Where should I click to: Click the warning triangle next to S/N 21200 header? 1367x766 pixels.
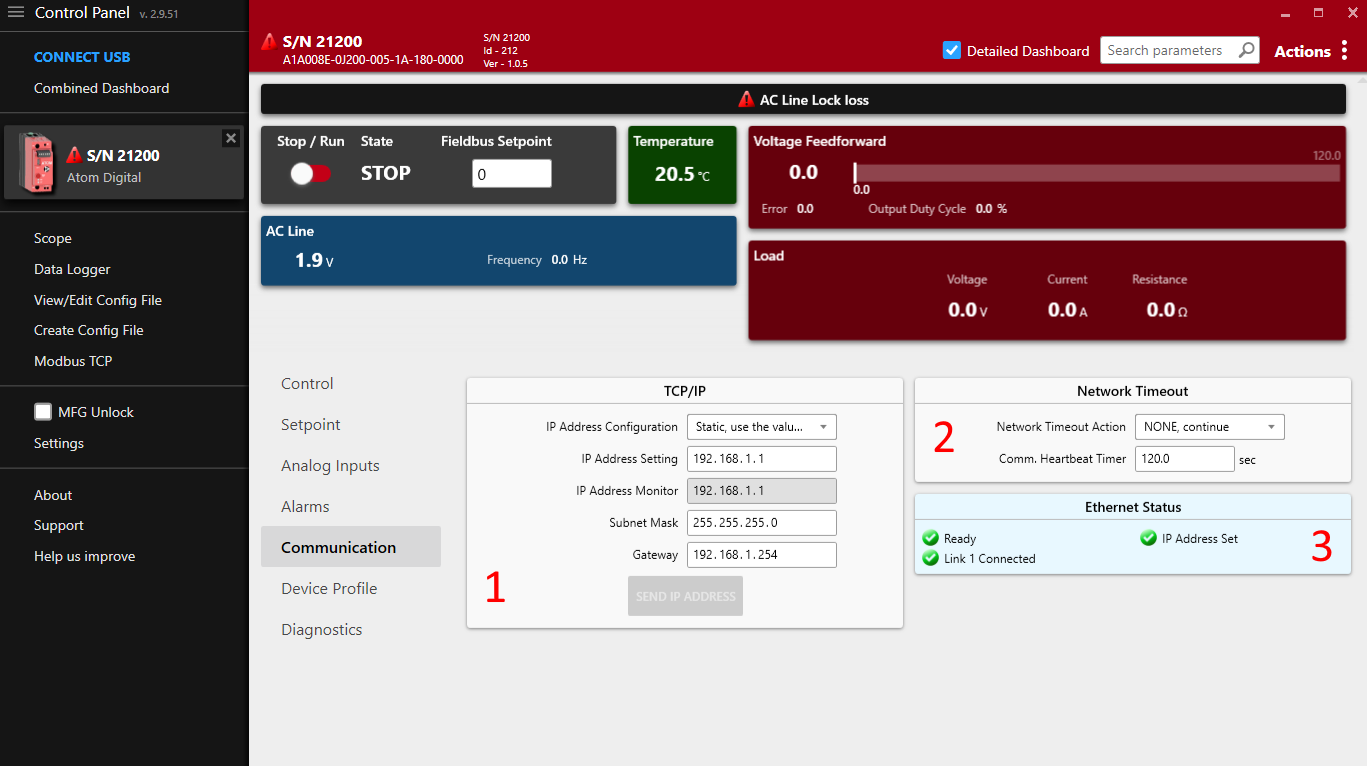click(269, 41)
